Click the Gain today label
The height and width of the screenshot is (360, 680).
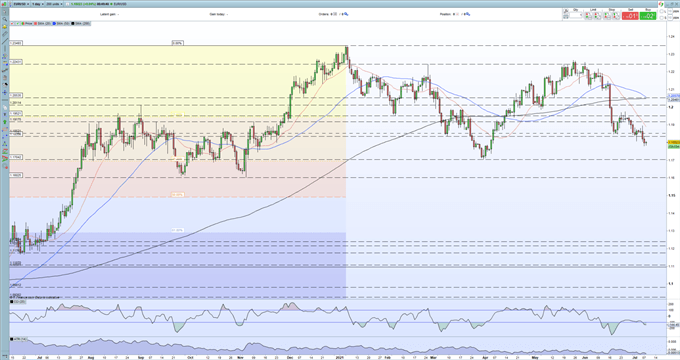coord(217,14)
